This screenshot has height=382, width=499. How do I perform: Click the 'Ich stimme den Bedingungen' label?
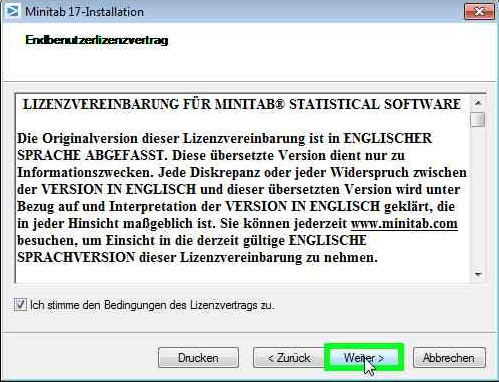click(152, 305)
